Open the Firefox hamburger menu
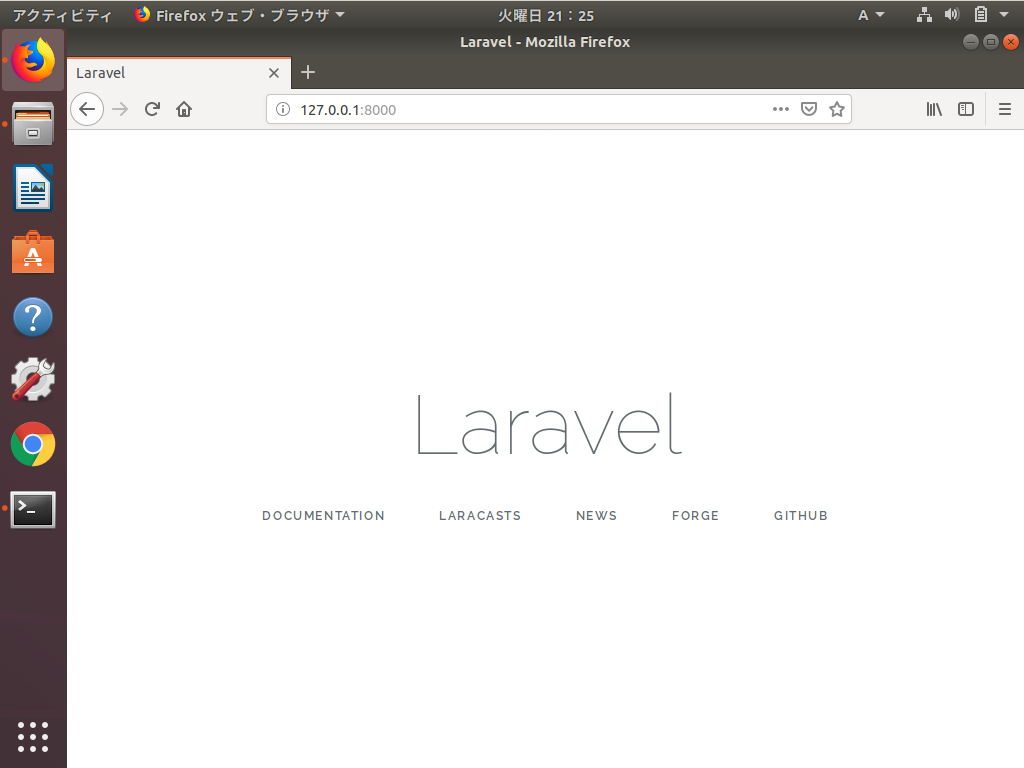Image resolution: width=1024 pixels, height=768 pixels. coord(1005,109)
